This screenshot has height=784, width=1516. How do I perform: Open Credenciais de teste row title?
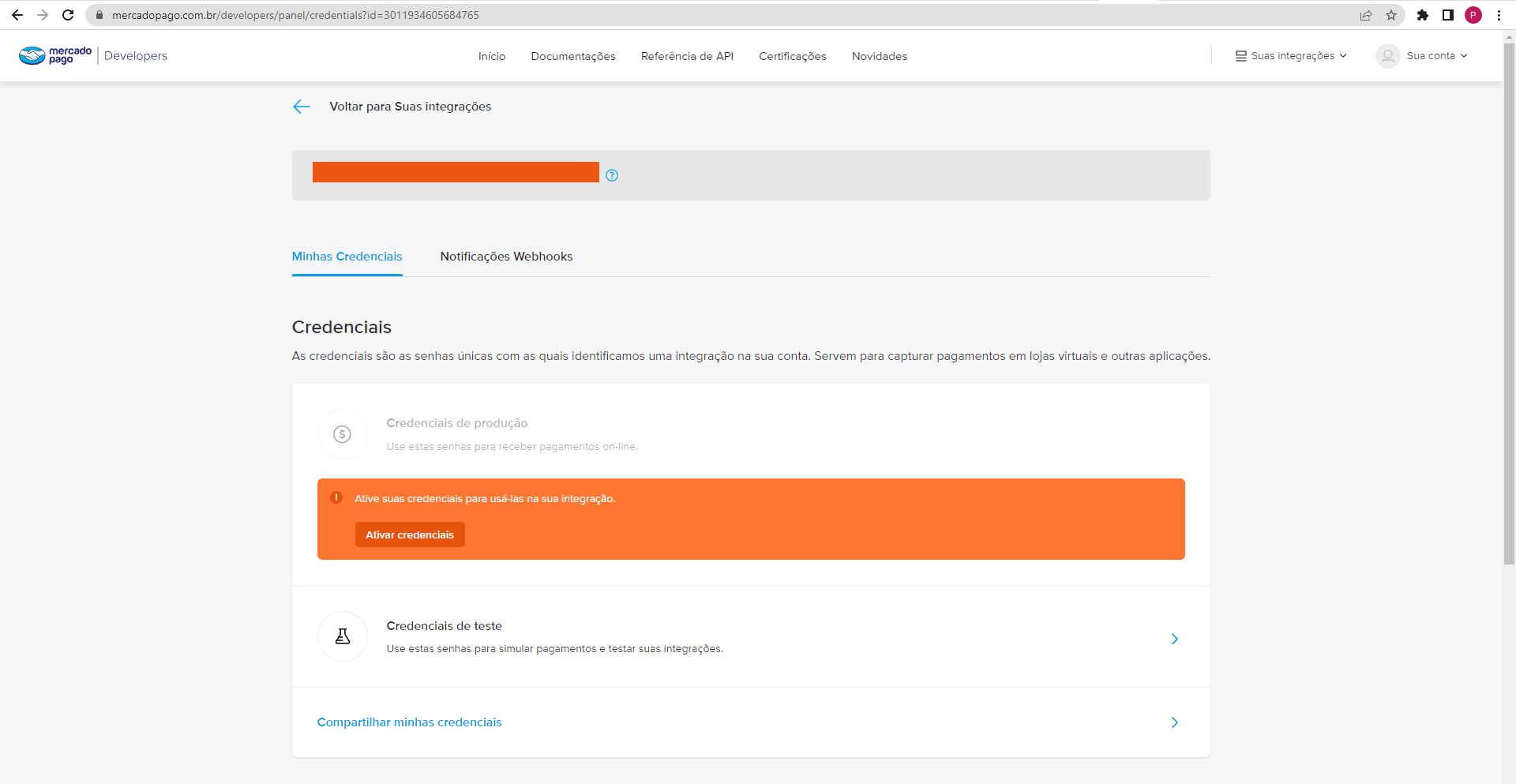click(445, 626)
